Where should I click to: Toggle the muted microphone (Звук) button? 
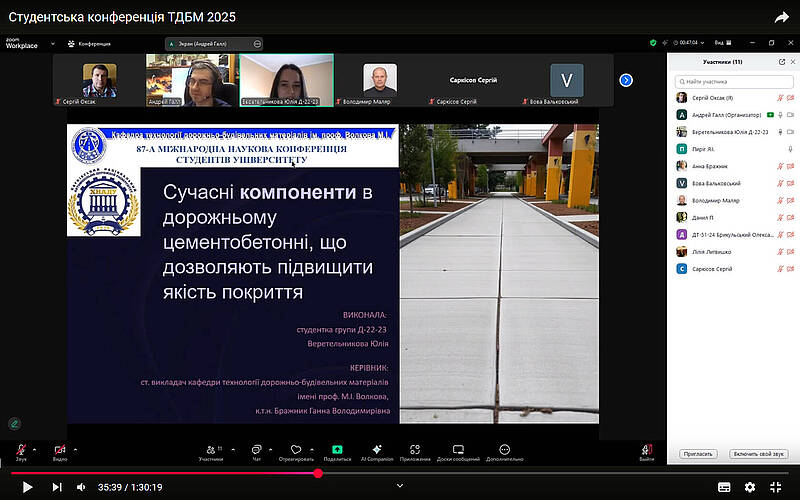(x=20, y=450)
